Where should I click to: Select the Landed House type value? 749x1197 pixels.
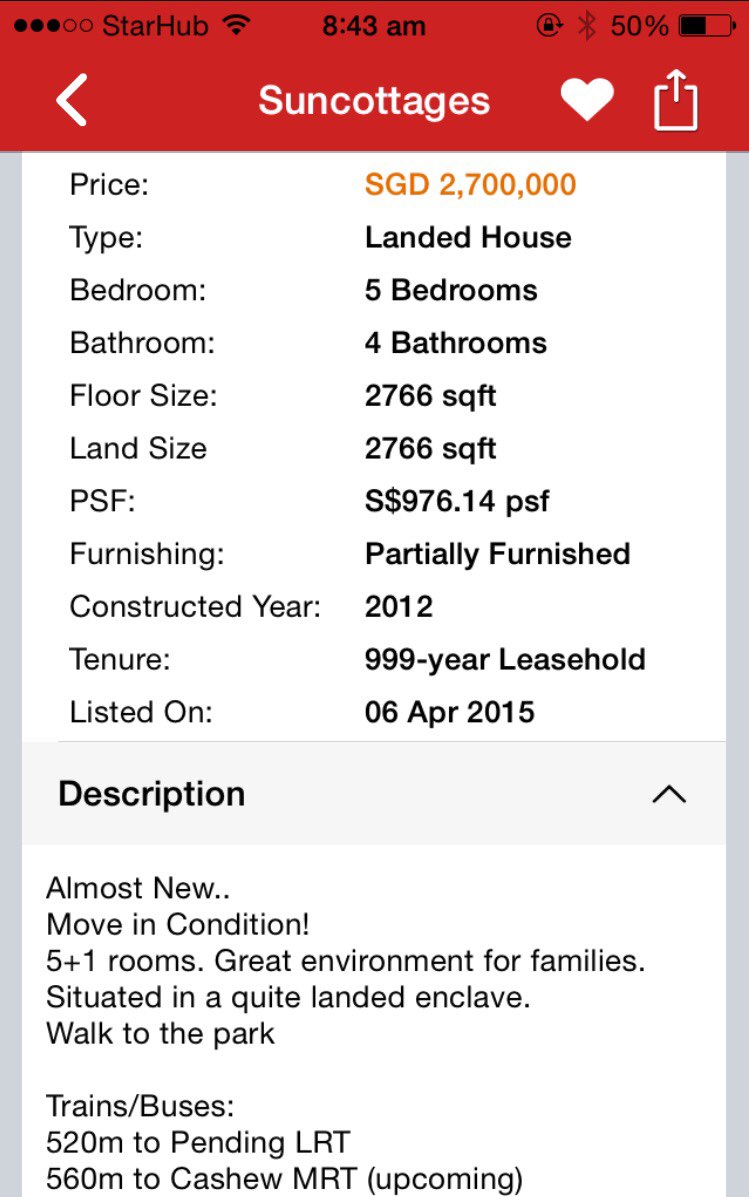tap(468, 238)
